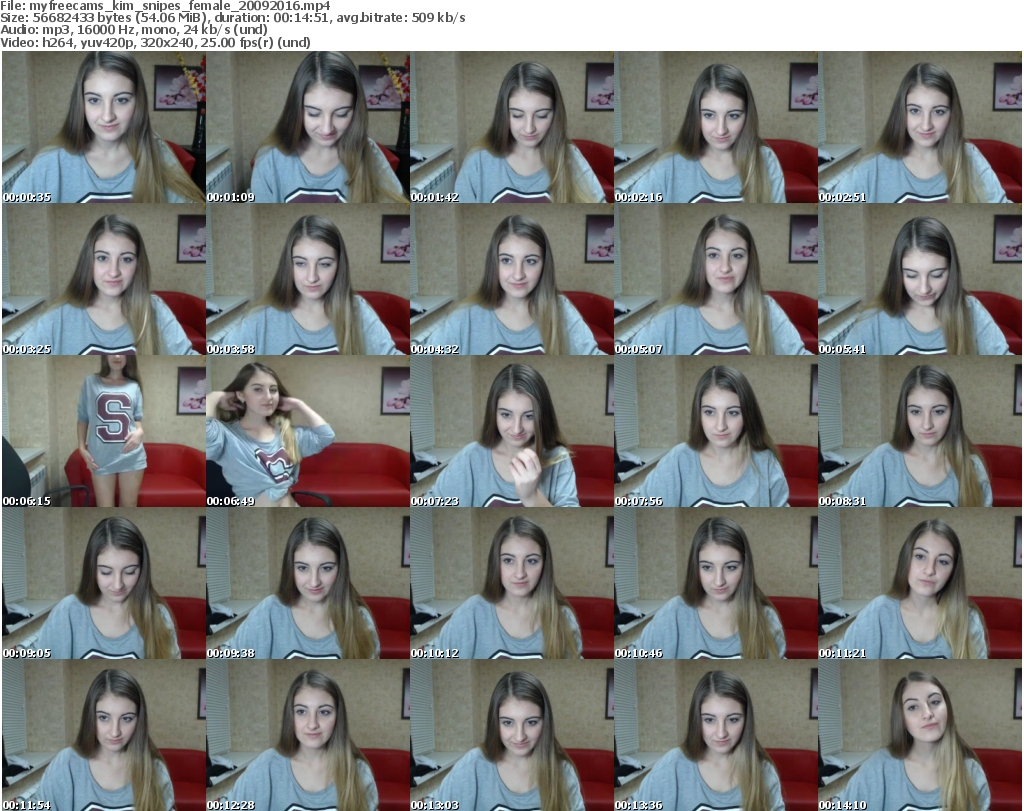Select the thumbnail frame stamped 00:04:32
1024x811 pixels.
click(512, 279)
